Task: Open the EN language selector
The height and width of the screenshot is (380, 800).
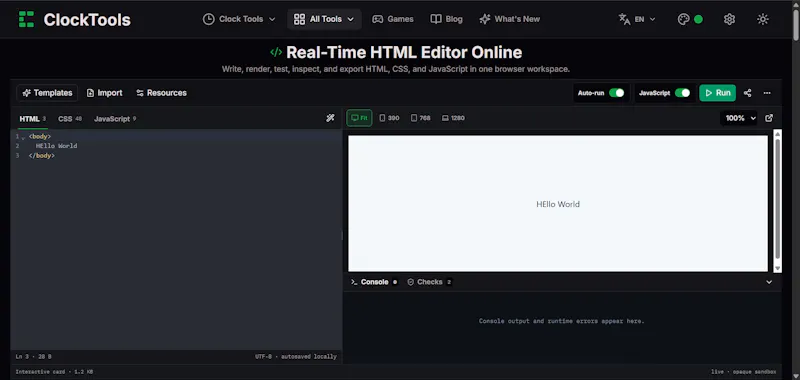Action: (x=637, y=19)
